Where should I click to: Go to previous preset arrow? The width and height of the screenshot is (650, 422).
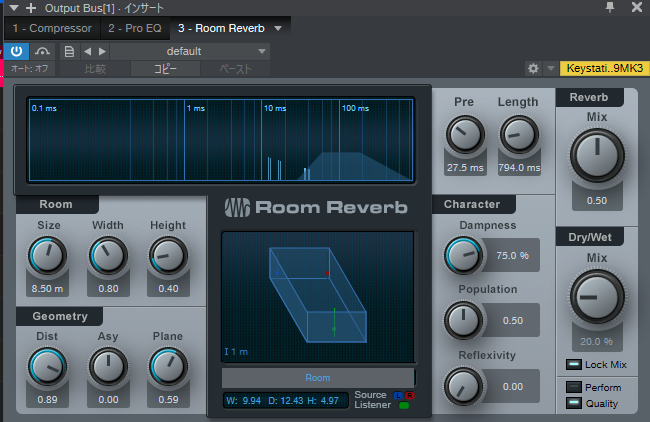click(x=87, y=51)
